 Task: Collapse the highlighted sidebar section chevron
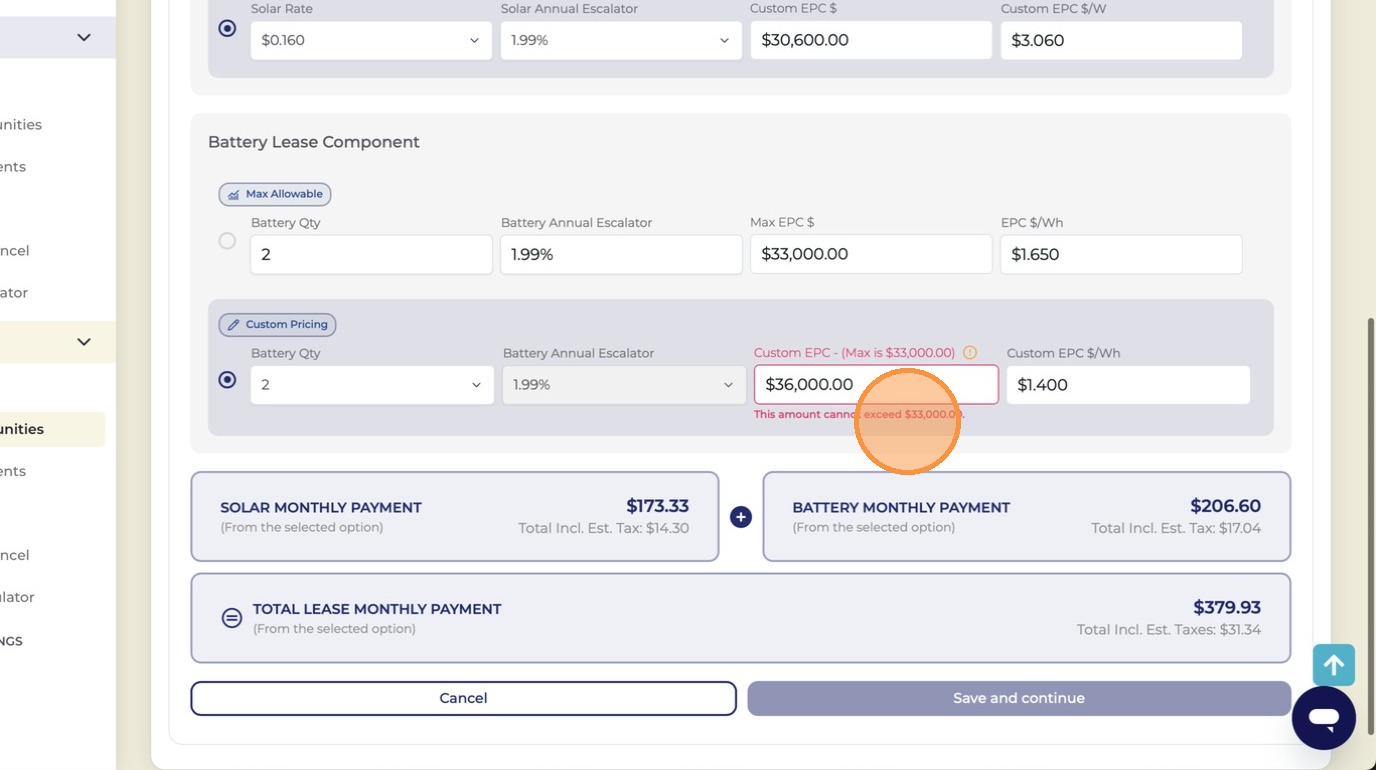point(84,342)
